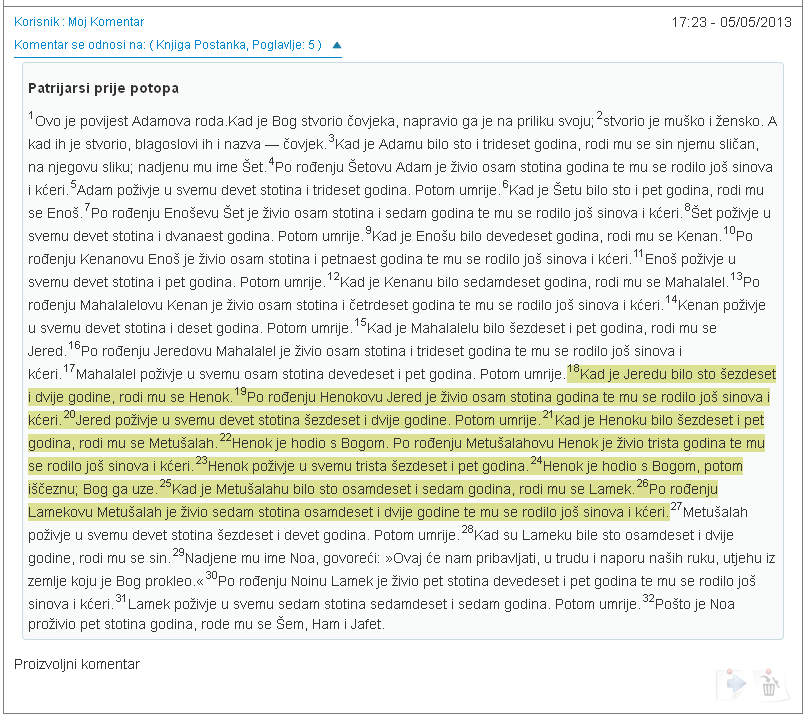812x717 pixels.
Task: Click the trash can delete icon
Action: (768, 682)
